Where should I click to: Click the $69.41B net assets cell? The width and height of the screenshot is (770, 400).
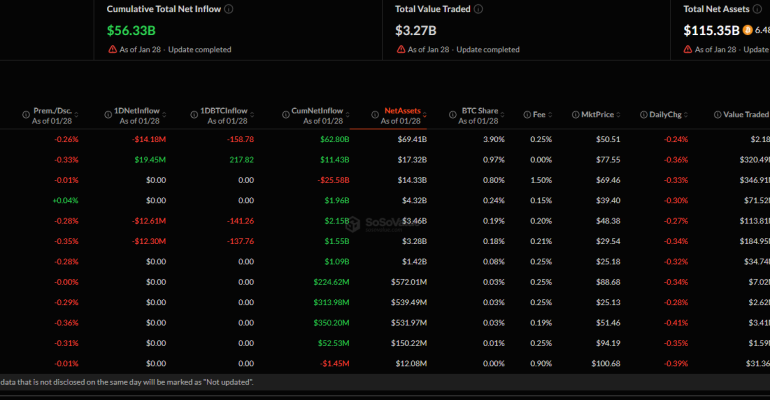412,139
